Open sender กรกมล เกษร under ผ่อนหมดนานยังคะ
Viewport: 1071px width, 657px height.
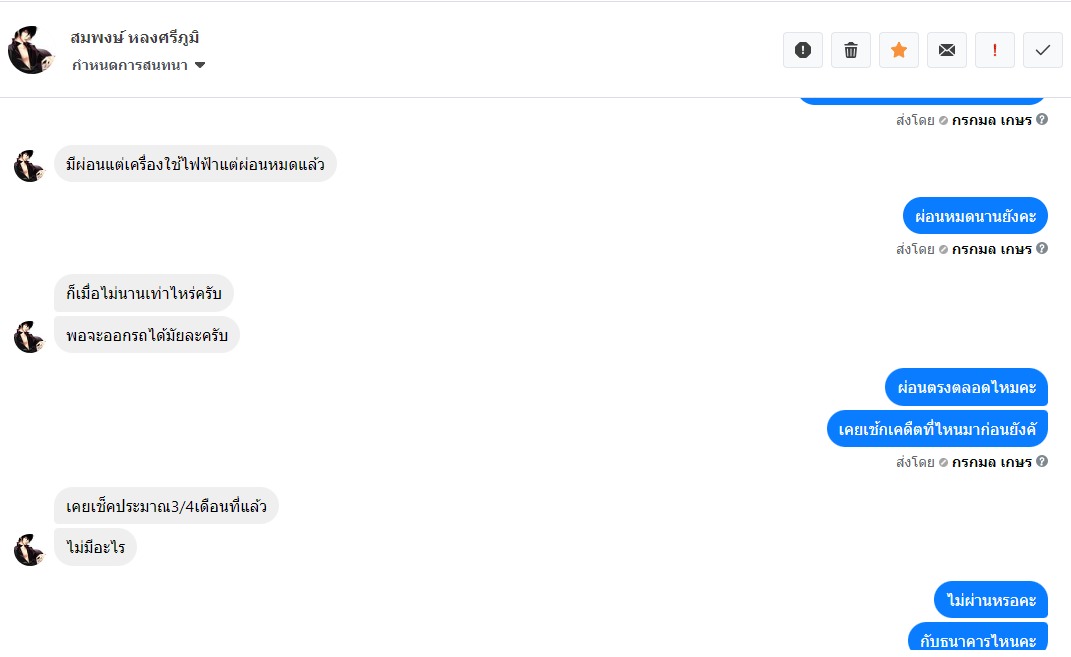pos(991,249)
